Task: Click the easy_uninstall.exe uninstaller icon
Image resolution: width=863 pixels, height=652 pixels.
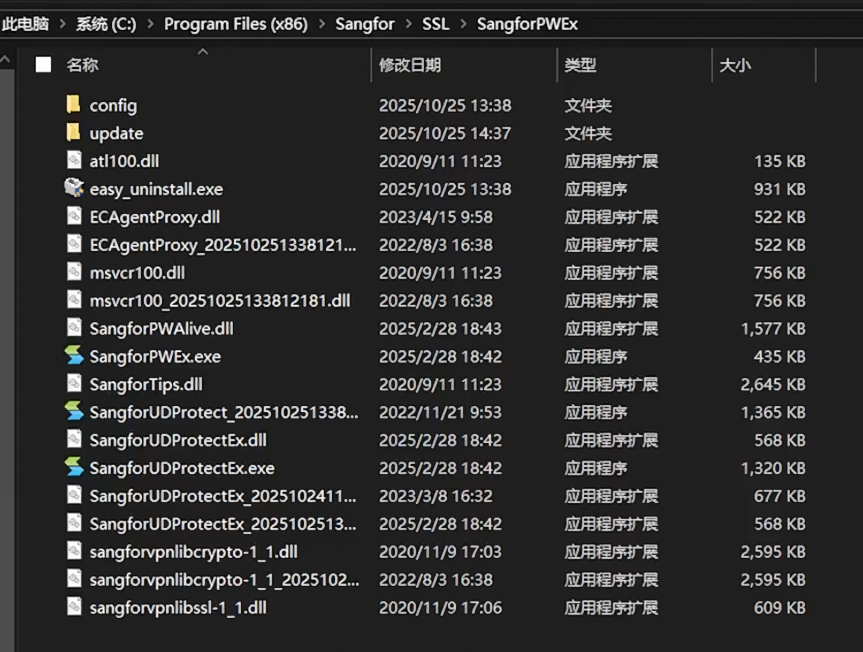Action: point(73,188)
